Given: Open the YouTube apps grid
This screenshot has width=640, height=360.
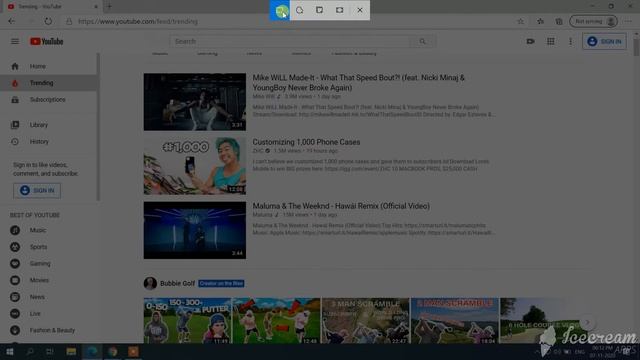Looking at the screenshot, I should pos(551,41).
